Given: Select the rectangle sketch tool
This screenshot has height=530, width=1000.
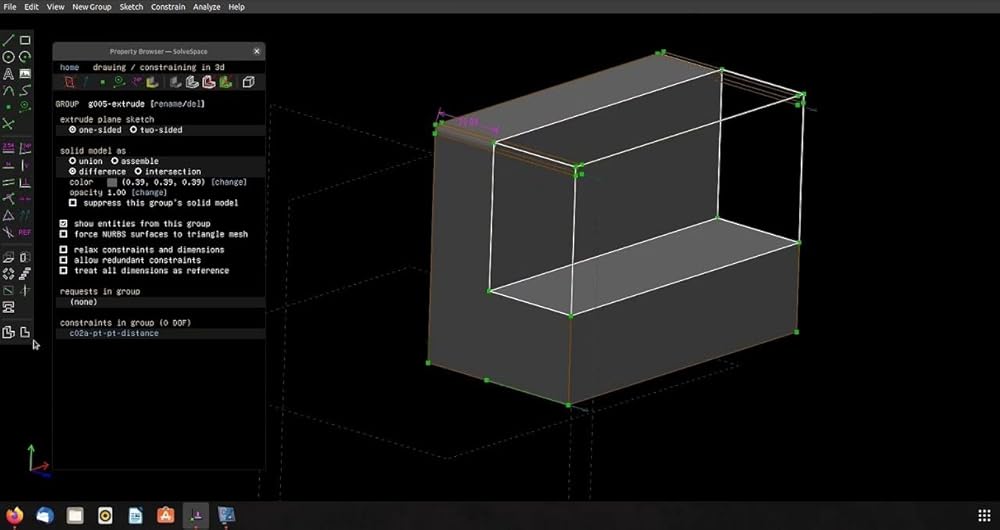Looking at the screenshot, I should click(x=25, y=40).
